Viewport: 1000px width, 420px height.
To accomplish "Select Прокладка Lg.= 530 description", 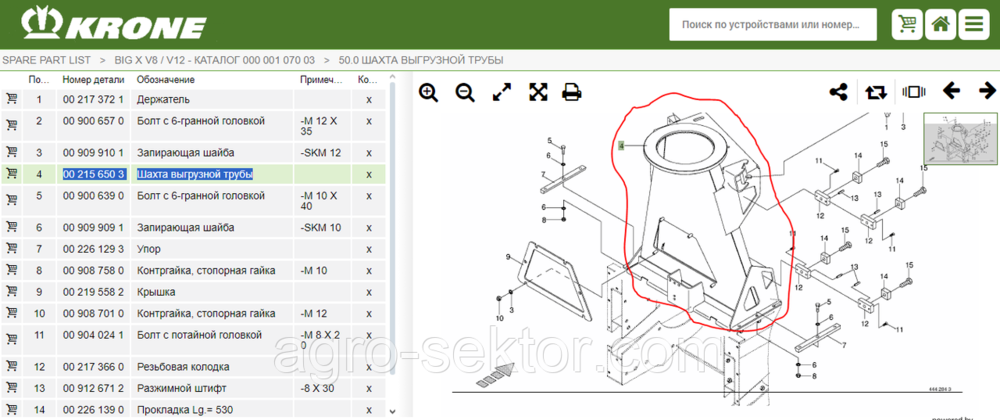I will (x=184, y=410).
